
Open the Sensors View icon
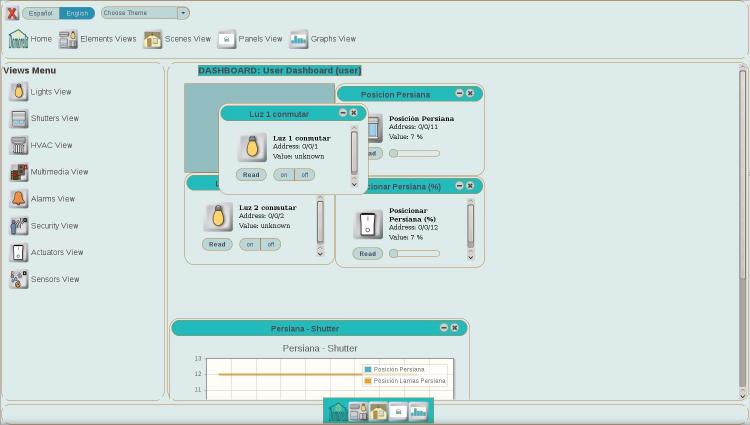click(x=18, y=280)
